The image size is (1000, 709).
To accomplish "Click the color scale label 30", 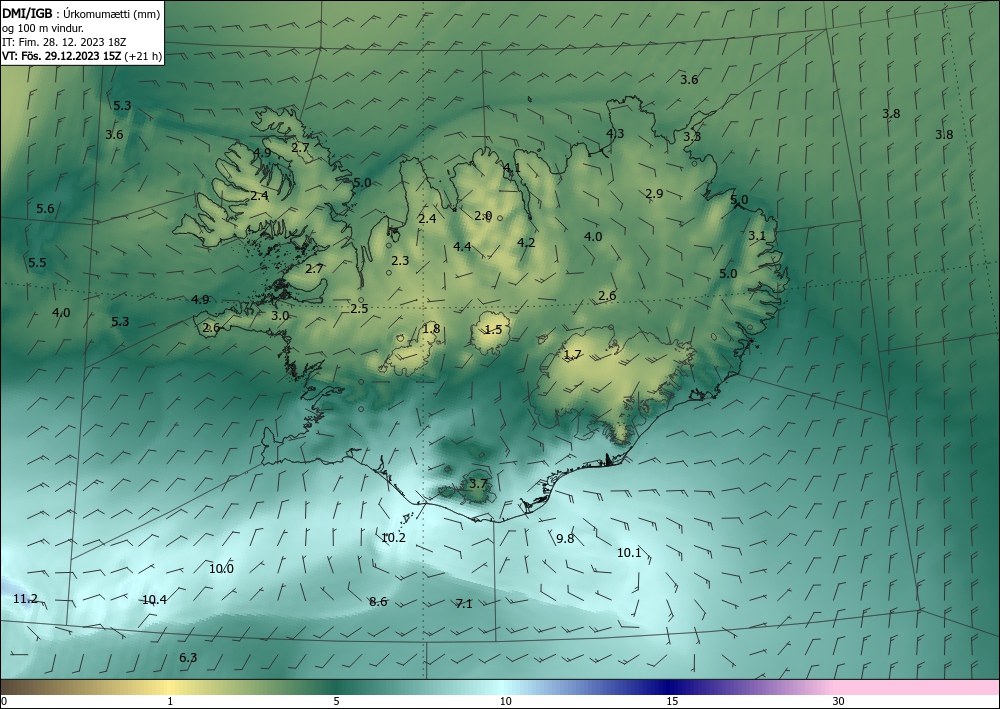I will click(x=839, y=701).
